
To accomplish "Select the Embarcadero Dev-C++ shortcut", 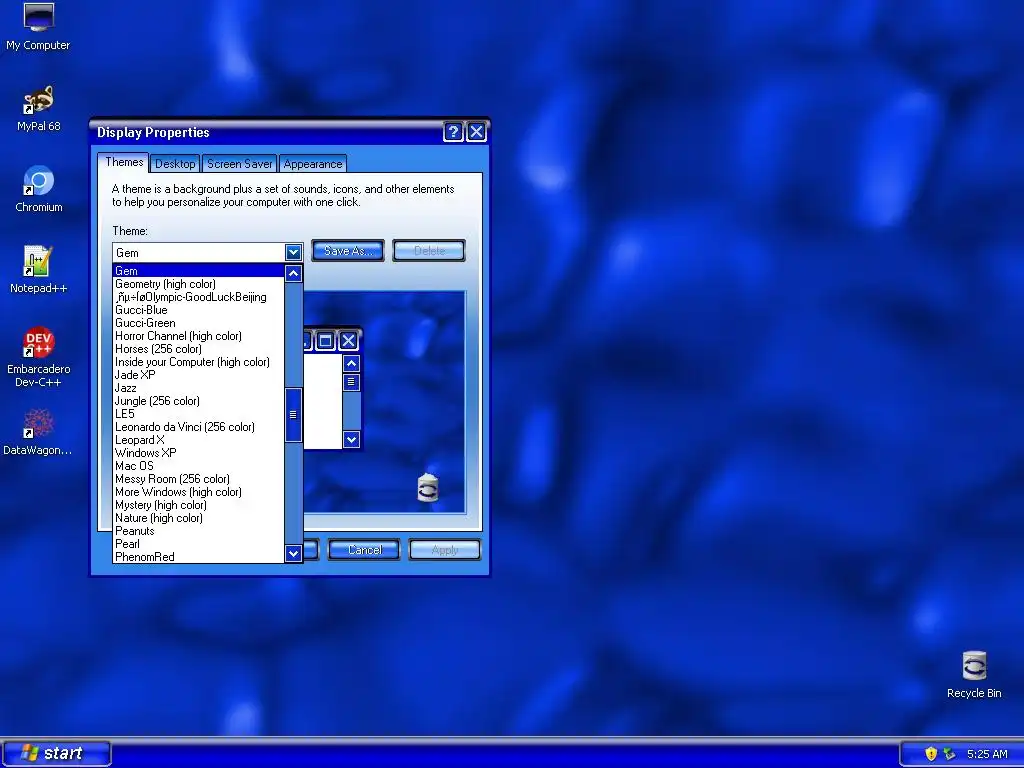I will click(x=38, y=357).
